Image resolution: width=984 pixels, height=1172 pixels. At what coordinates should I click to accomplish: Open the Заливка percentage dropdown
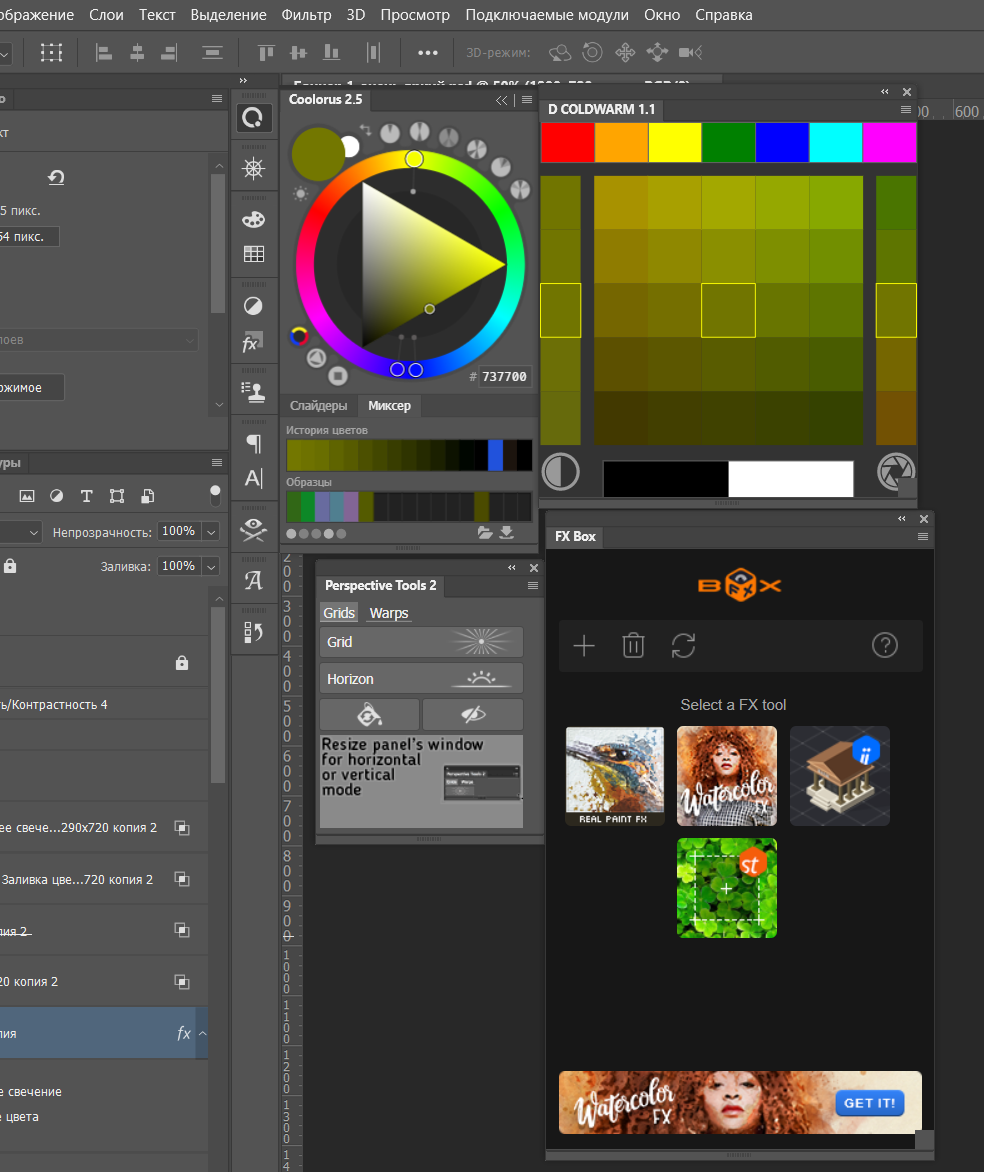click(210, 567)
